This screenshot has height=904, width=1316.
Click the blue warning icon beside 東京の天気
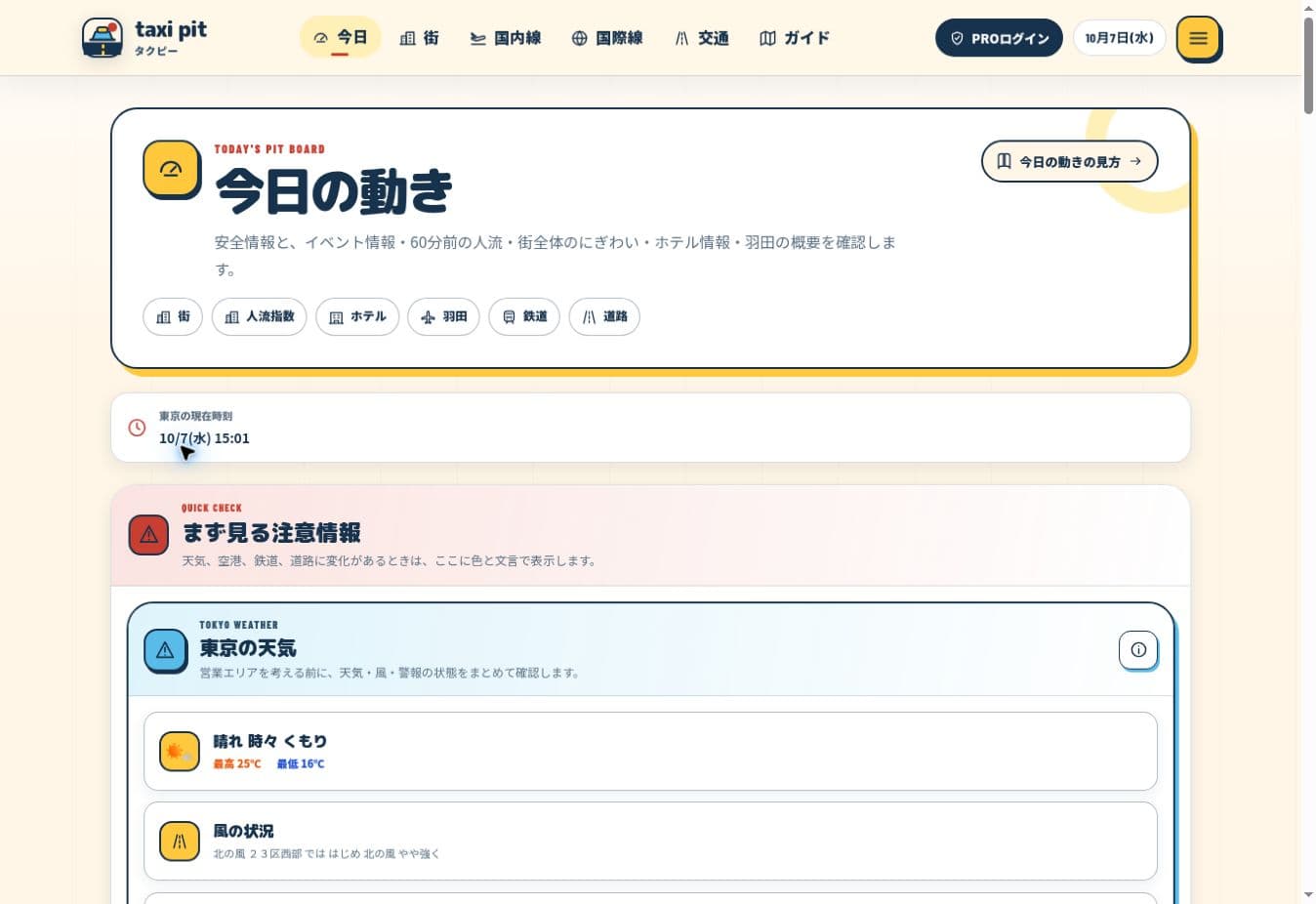(x=165, y=650)
